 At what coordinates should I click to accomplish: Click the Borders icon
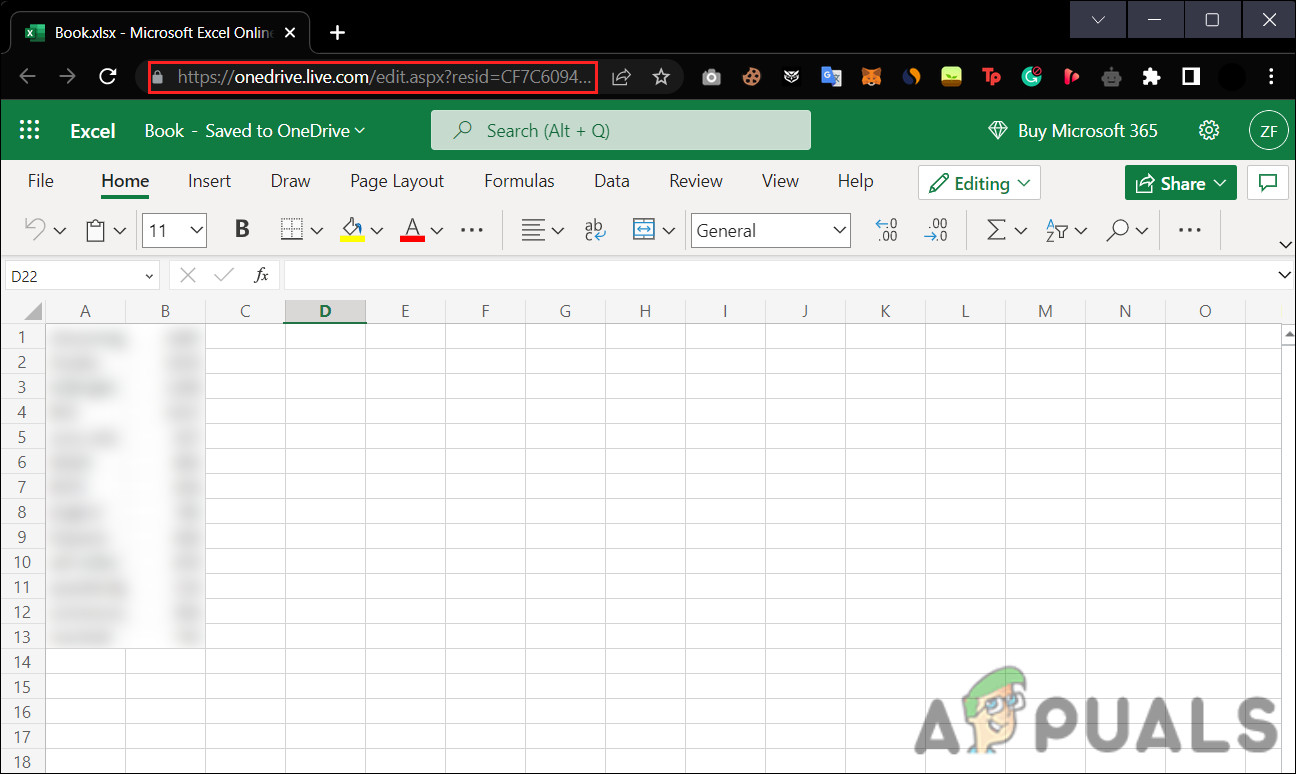pos(291,229)
